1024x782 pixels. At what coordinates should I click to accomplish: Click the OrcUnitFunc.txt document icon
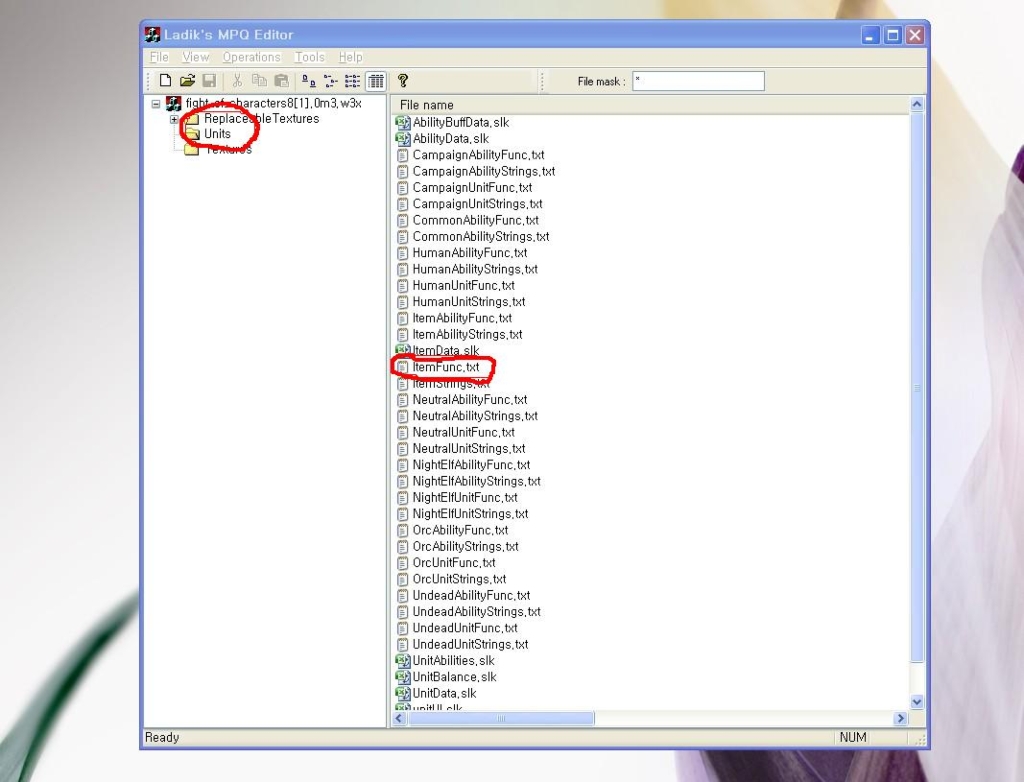pos(403,563)
